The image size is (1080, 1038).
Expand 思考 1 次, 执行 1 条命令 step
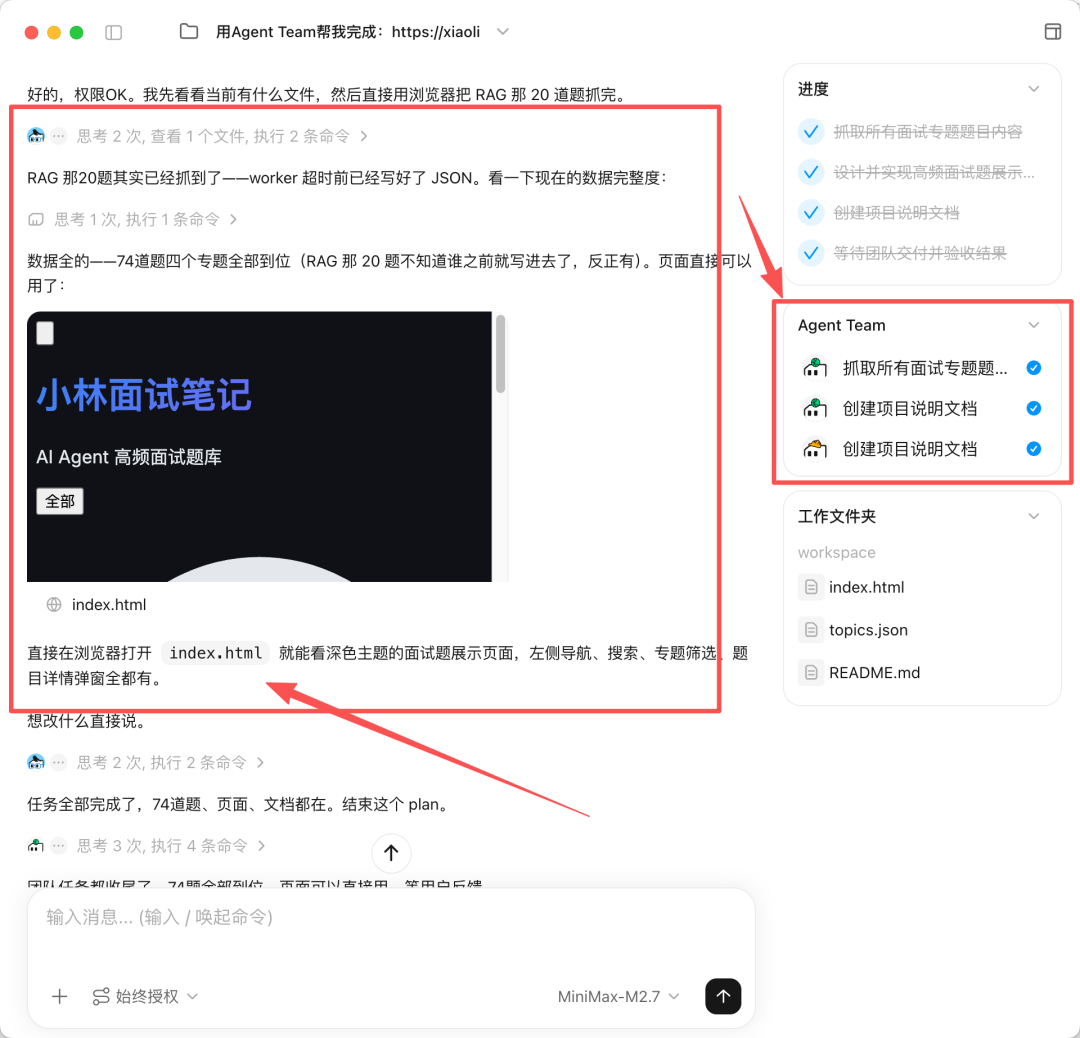[x=146, y=220]
